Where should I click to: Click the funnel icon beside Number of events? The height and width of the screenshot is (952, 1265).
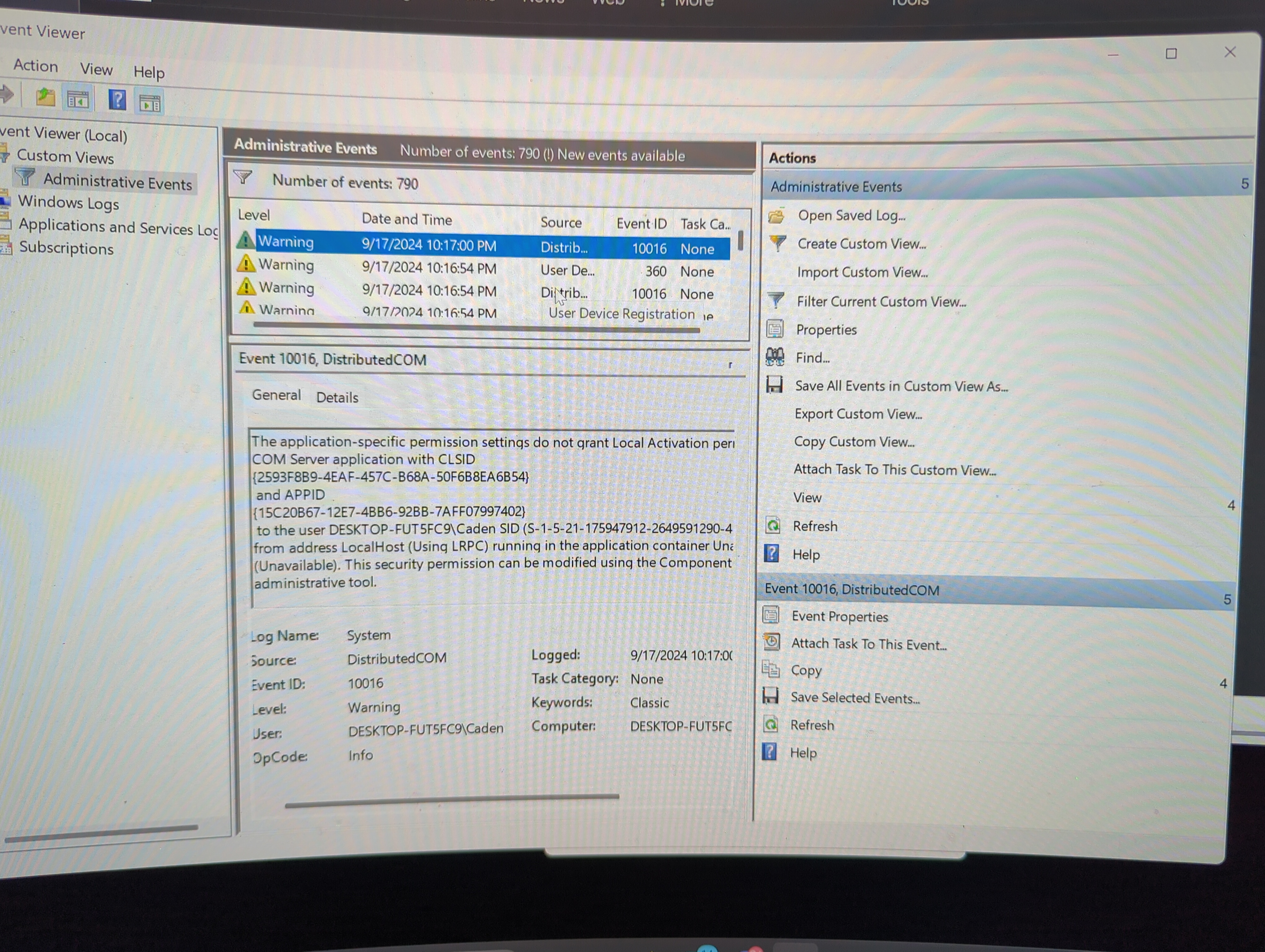coord(242,178)
